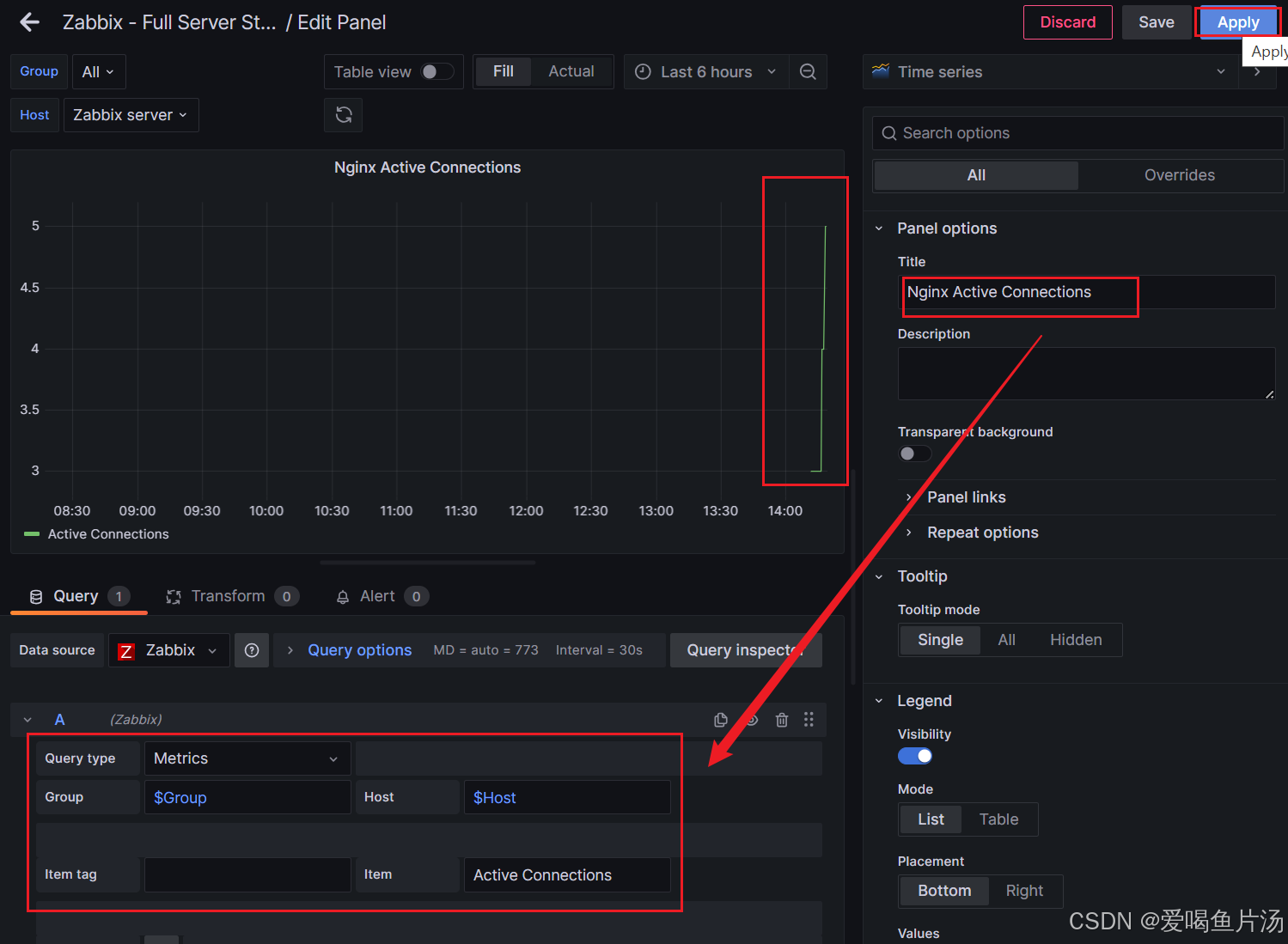Delete query A with the trash icon
1288x944 pixels.
point(782,720)
